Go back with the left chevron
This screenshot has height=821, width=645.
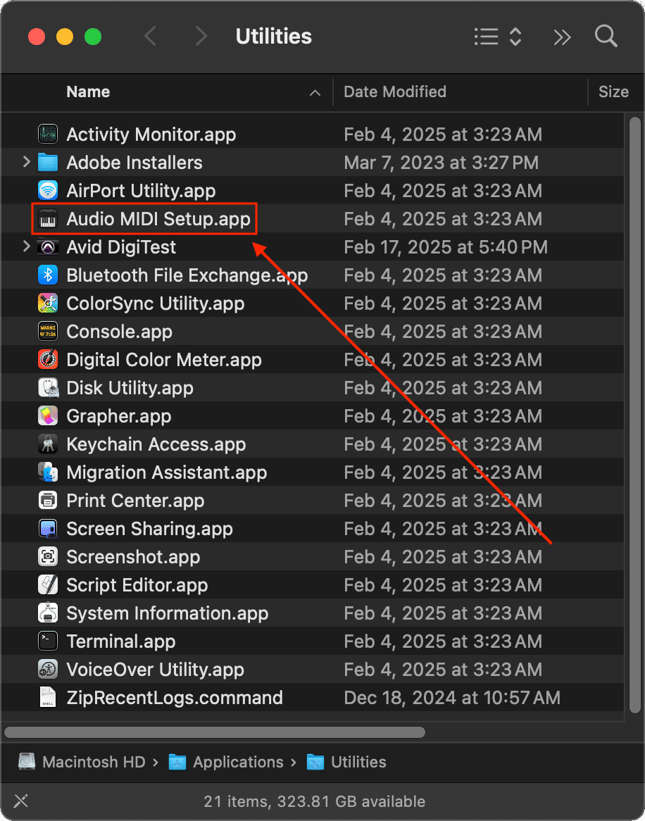tap(150, 37)
